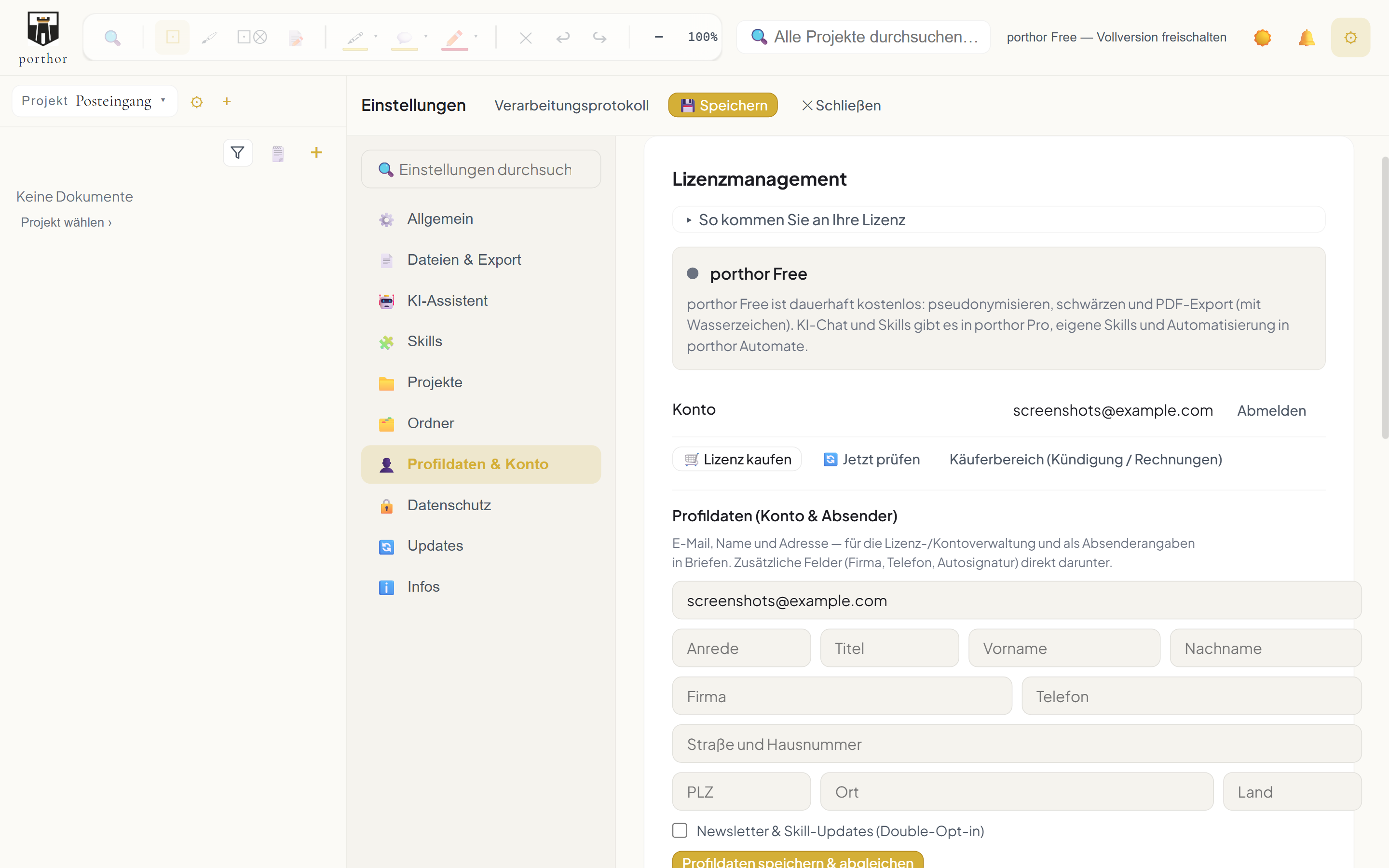This screenshot has width=1389, height=868.
Task: Open the KI-Assistent section
Action: 481,301
